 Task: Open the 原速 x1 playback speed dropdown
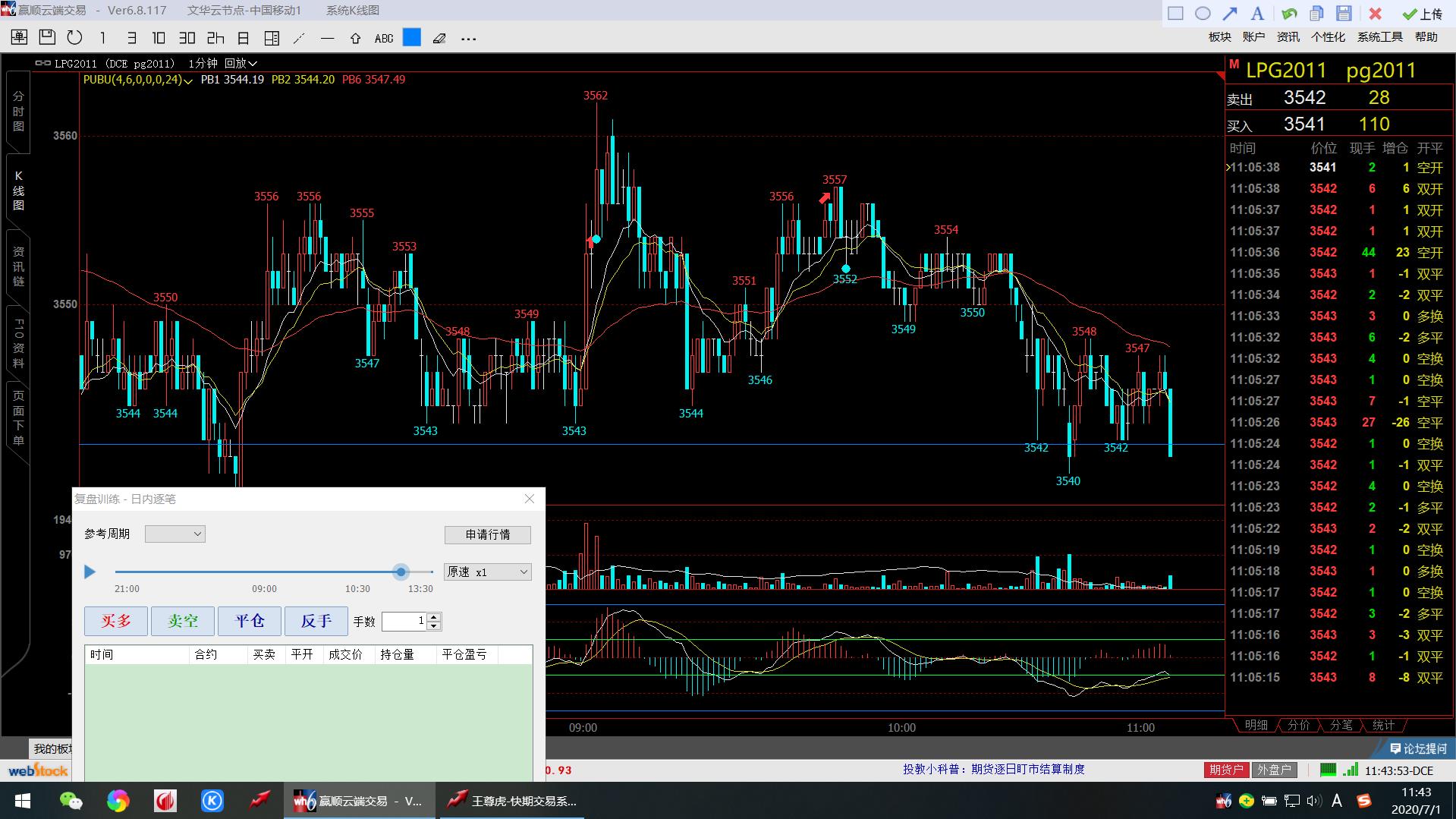click(x=487, y=572)
